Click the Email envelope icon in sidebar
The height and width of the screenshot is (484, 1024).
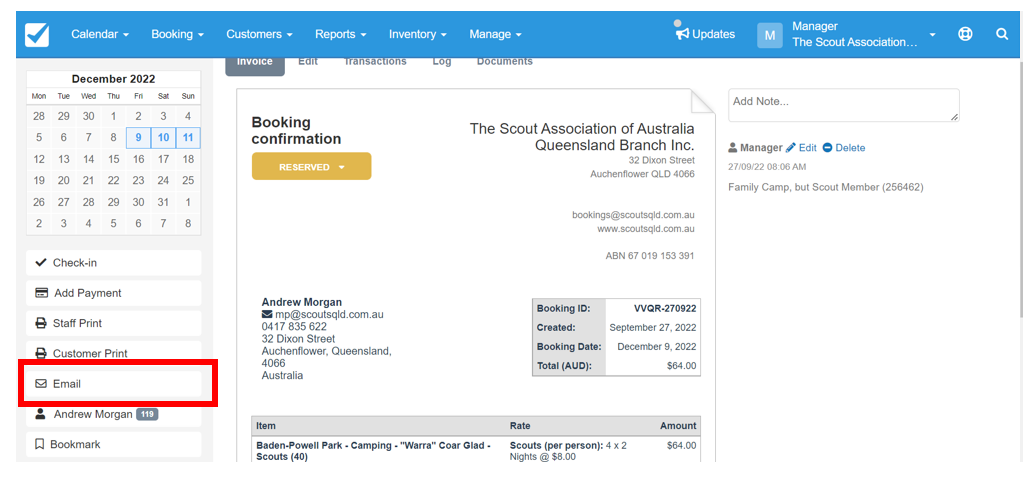click(x=40, y=384)
